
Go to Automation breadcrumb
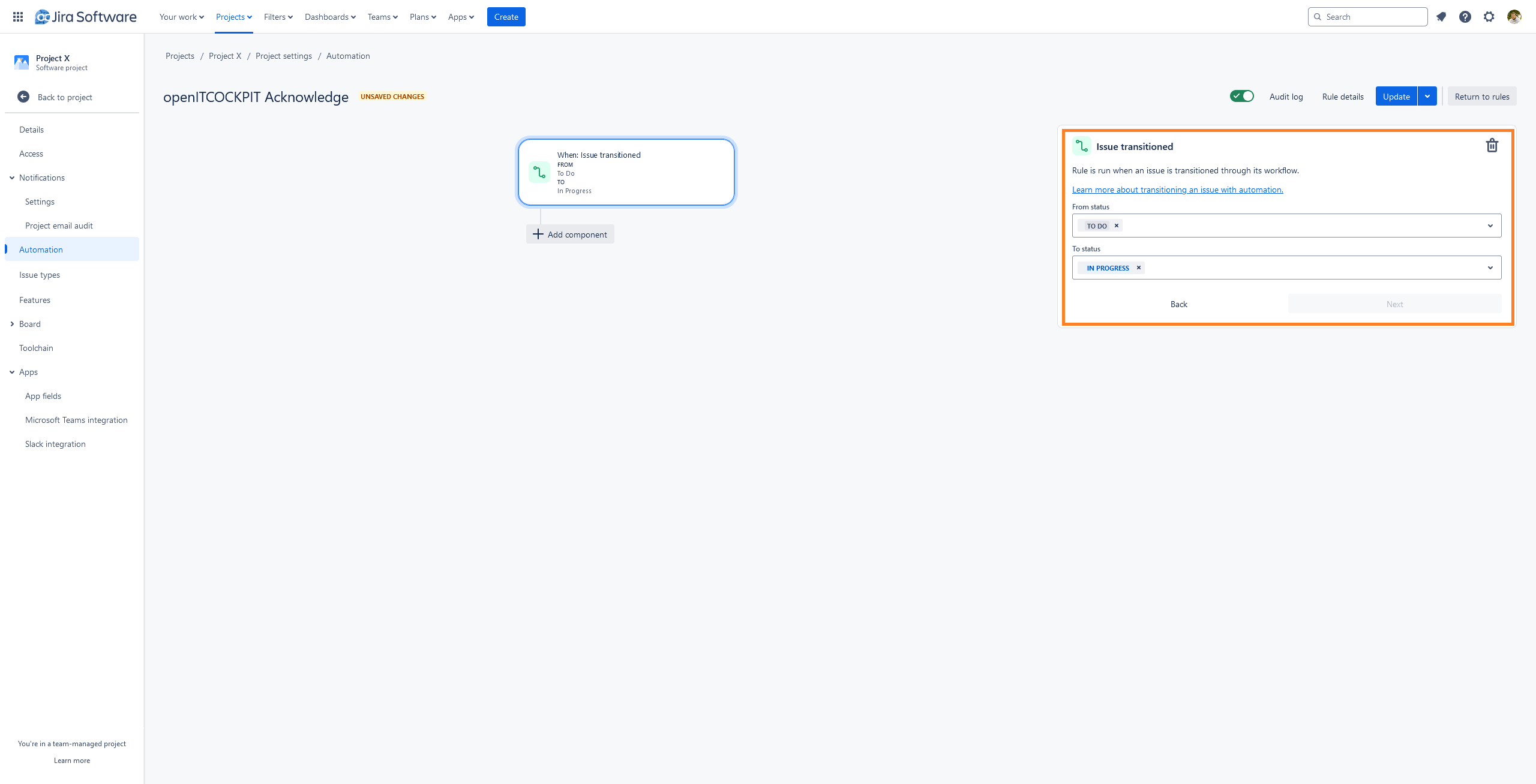(x=348, y=56)
